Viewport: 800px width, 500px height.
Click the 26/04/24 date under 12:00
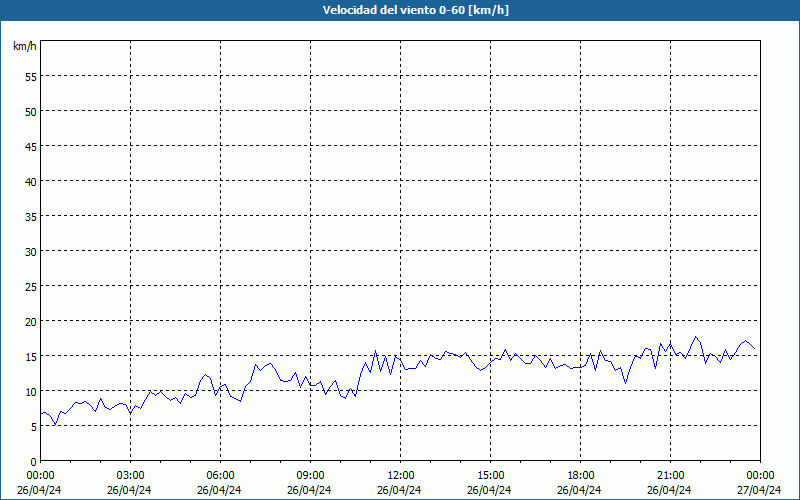click(399, 490)
